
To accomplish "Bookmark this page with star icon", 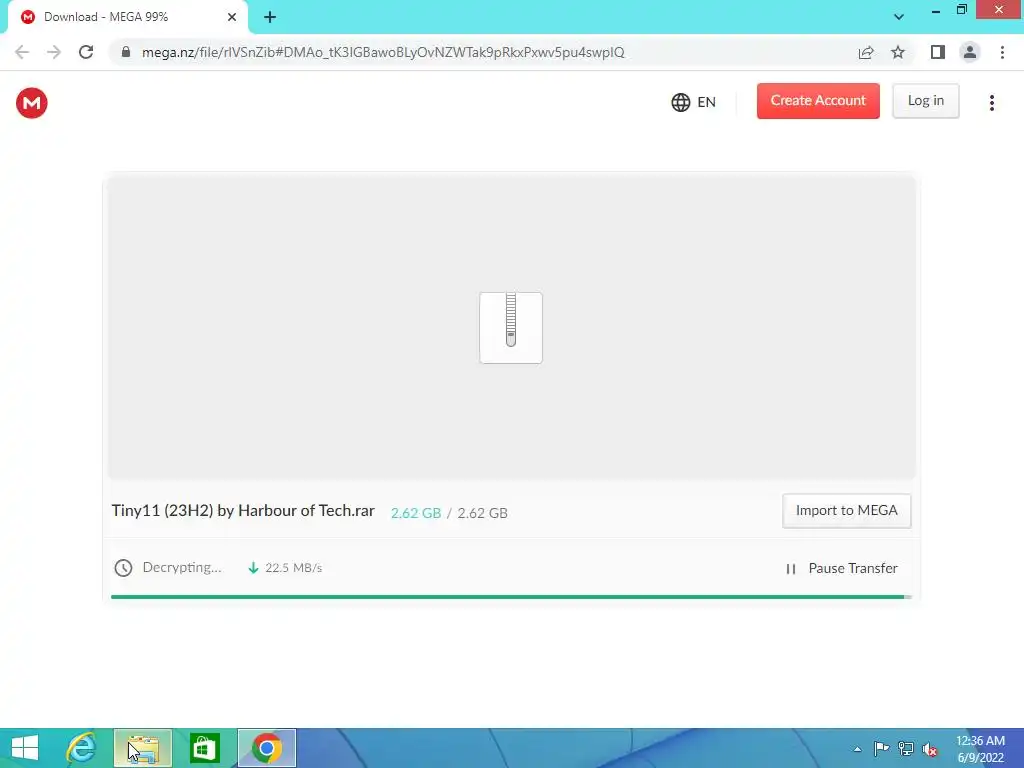I will point(898,52).
